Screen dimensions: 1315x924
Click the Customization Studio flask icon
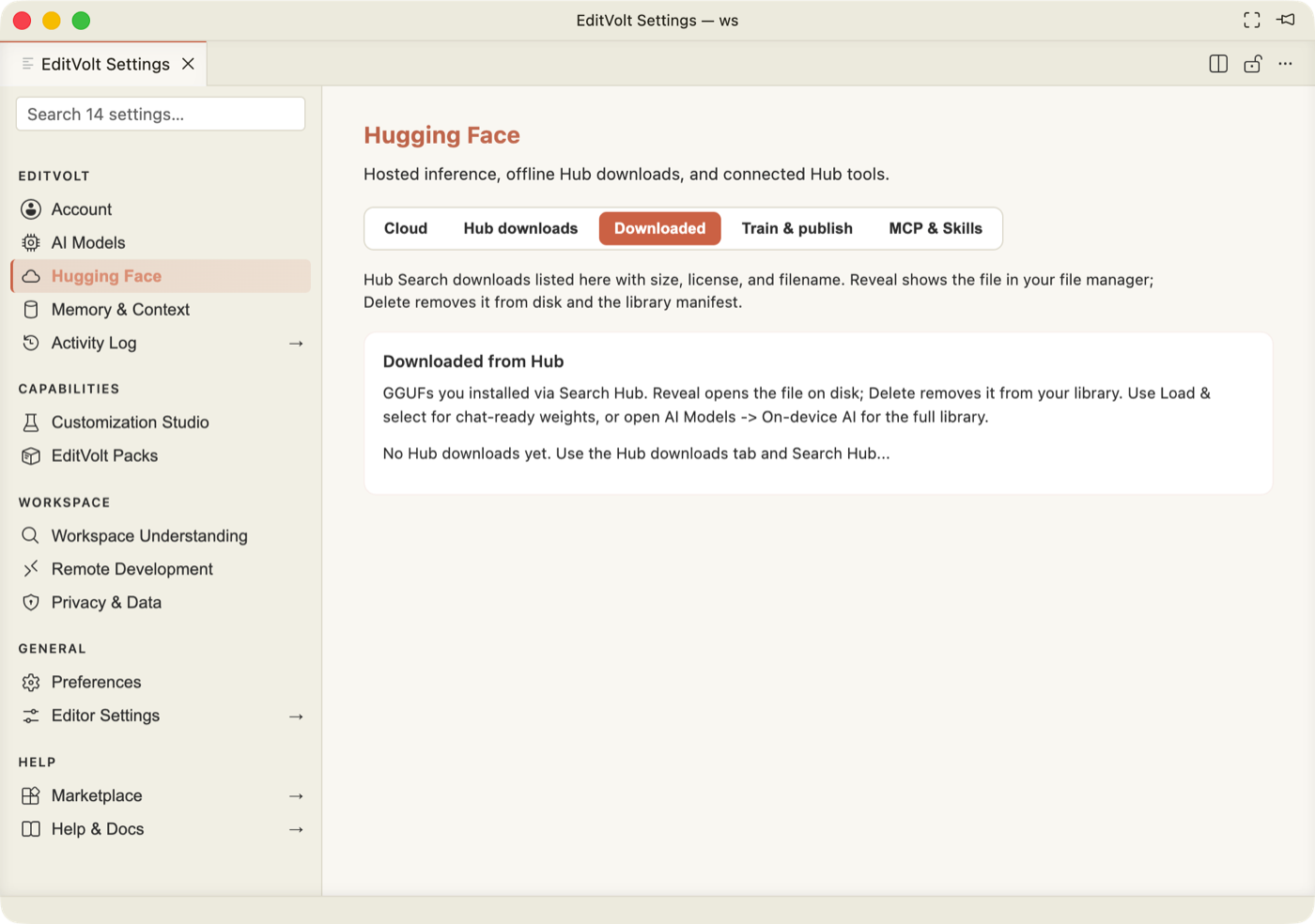[31, 423]
